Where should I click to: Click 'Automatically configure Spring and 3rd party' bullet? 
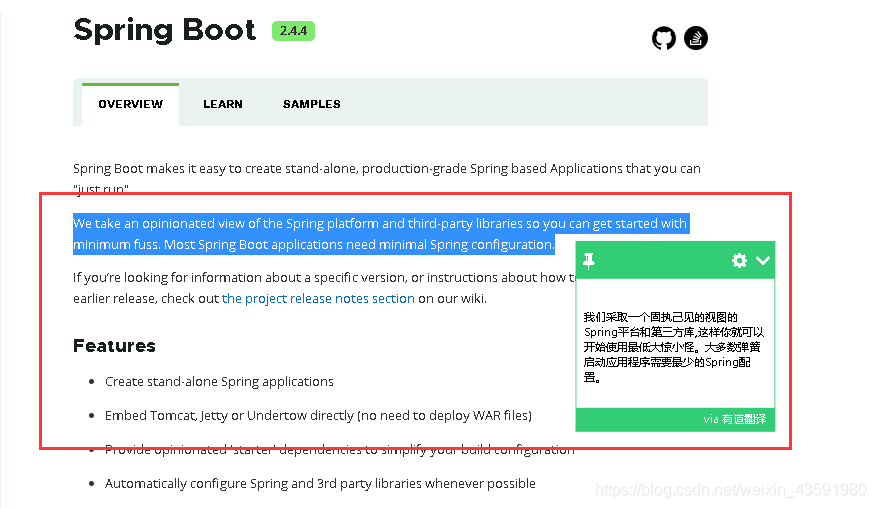click(x=320, y=483)
